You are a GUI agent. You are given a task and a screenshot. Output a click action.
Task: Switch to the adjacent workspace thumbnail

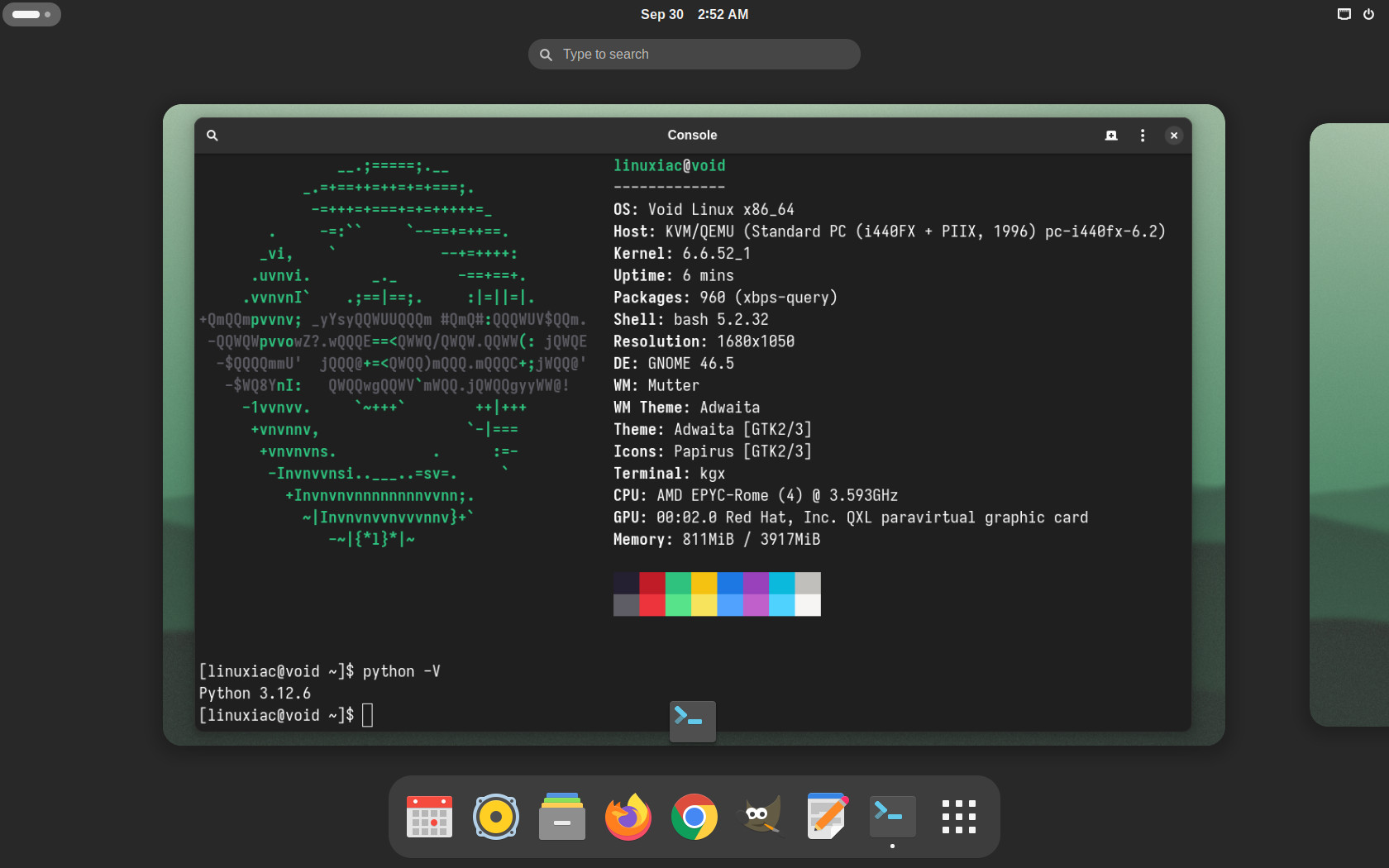tap(1349, 425)
